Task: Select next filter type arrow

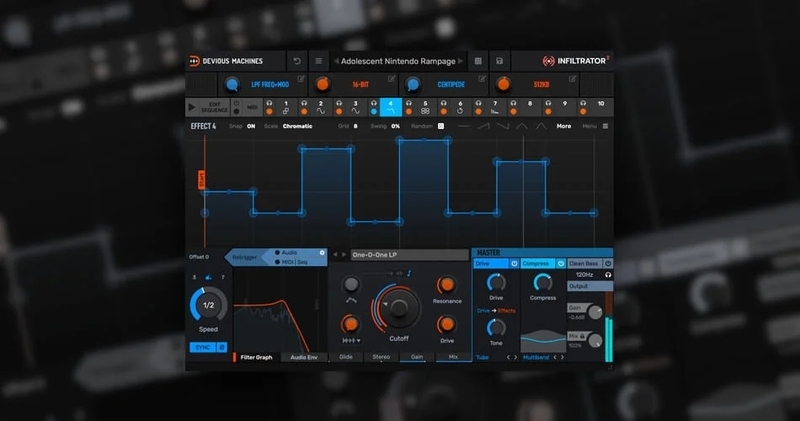Action: 344,255
